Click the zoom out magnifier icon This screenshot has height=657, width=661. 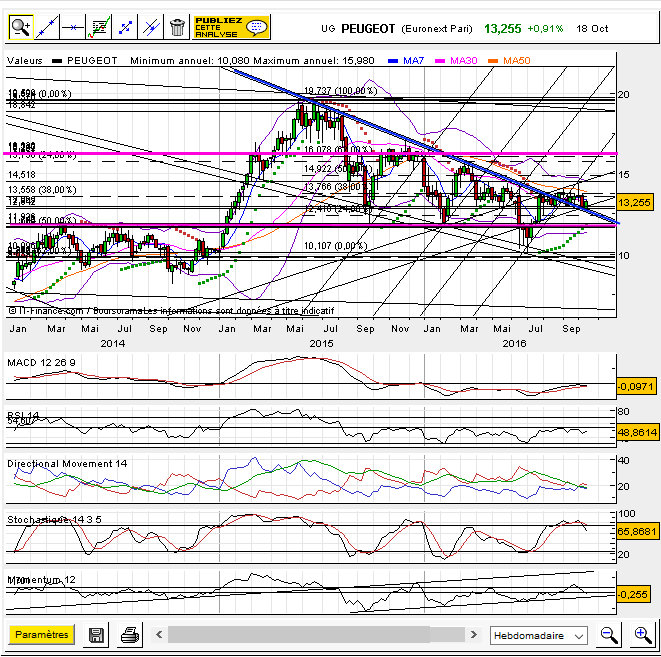609,635
